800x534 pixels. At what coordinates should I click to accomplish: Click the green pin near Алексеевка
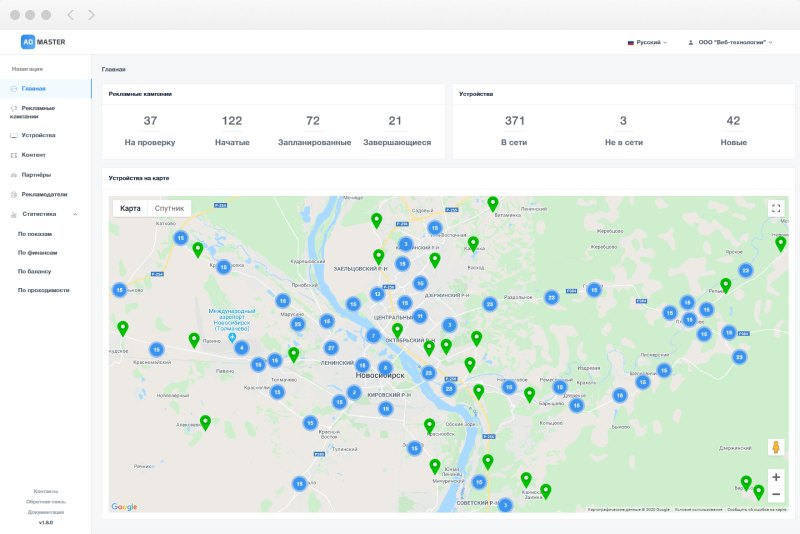(205, 422)
